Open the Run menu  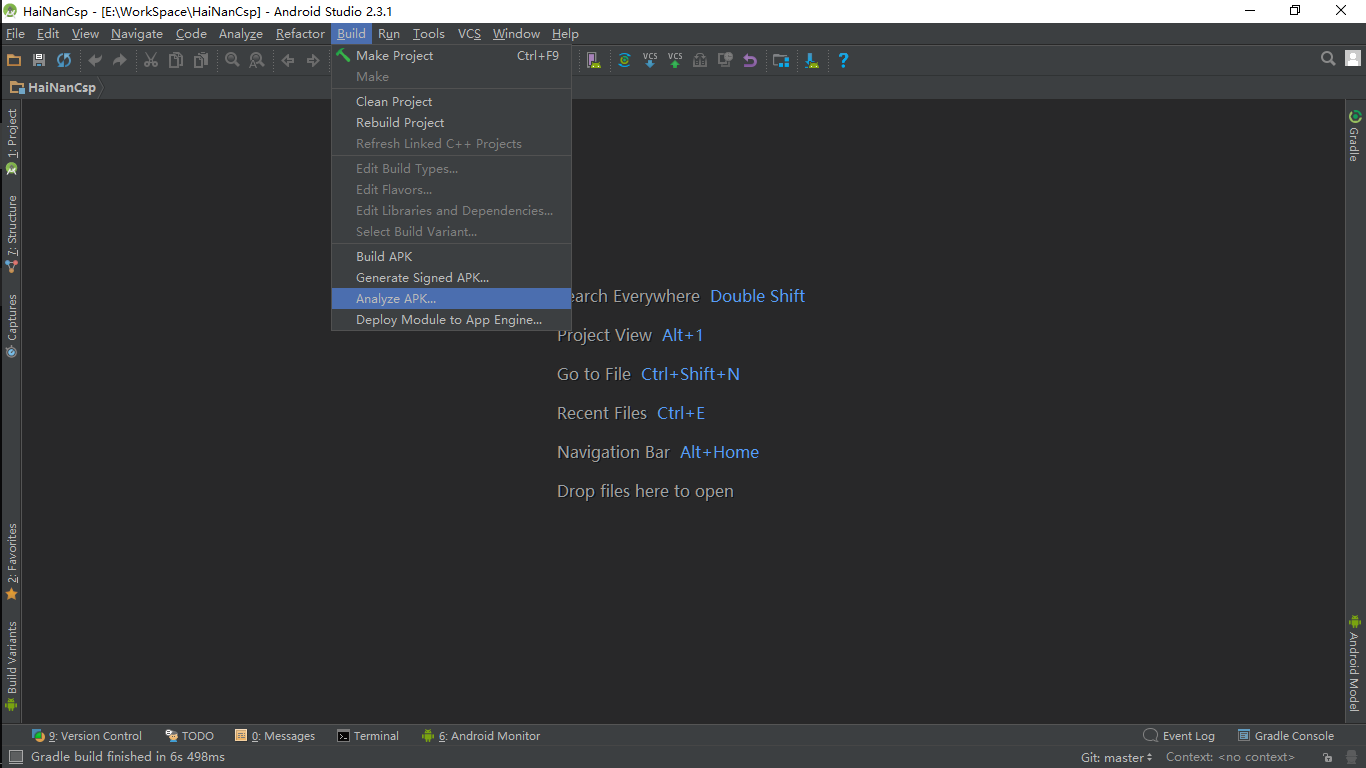pos(389,34)
